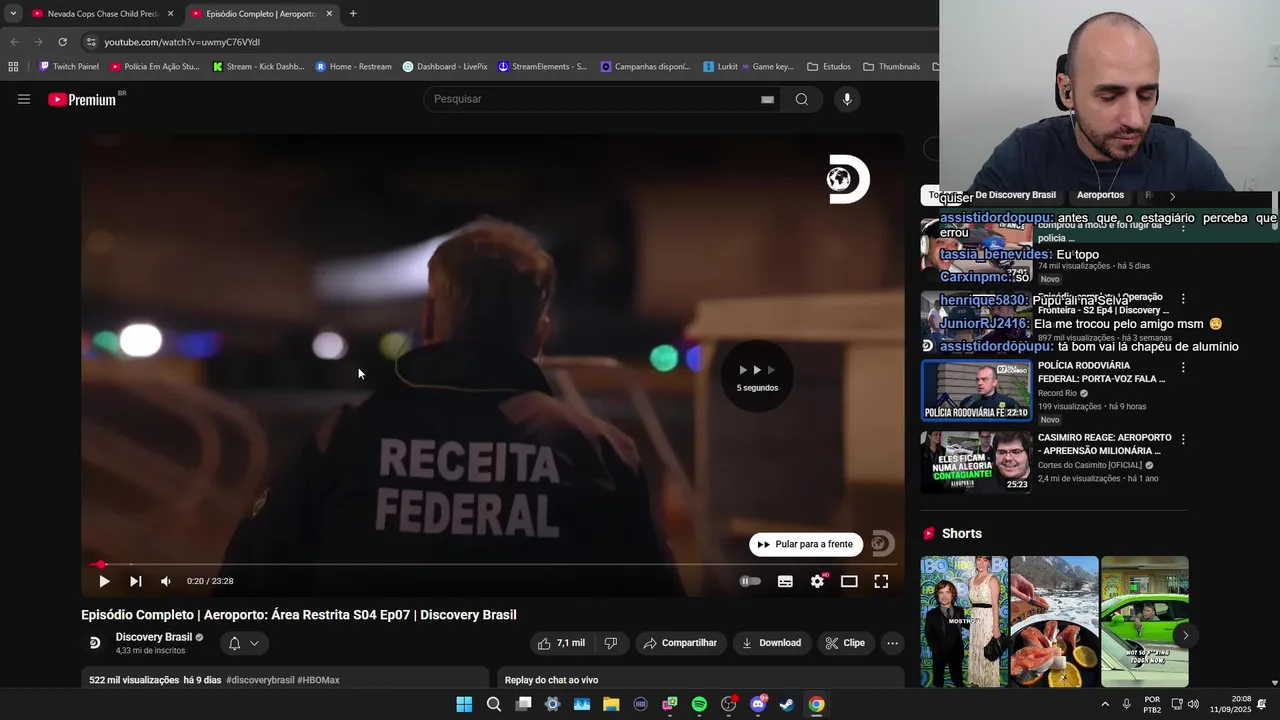This screenshot has width=1280, height=720.
Task: View site information icon in the address bar
Action: [91, 42]
